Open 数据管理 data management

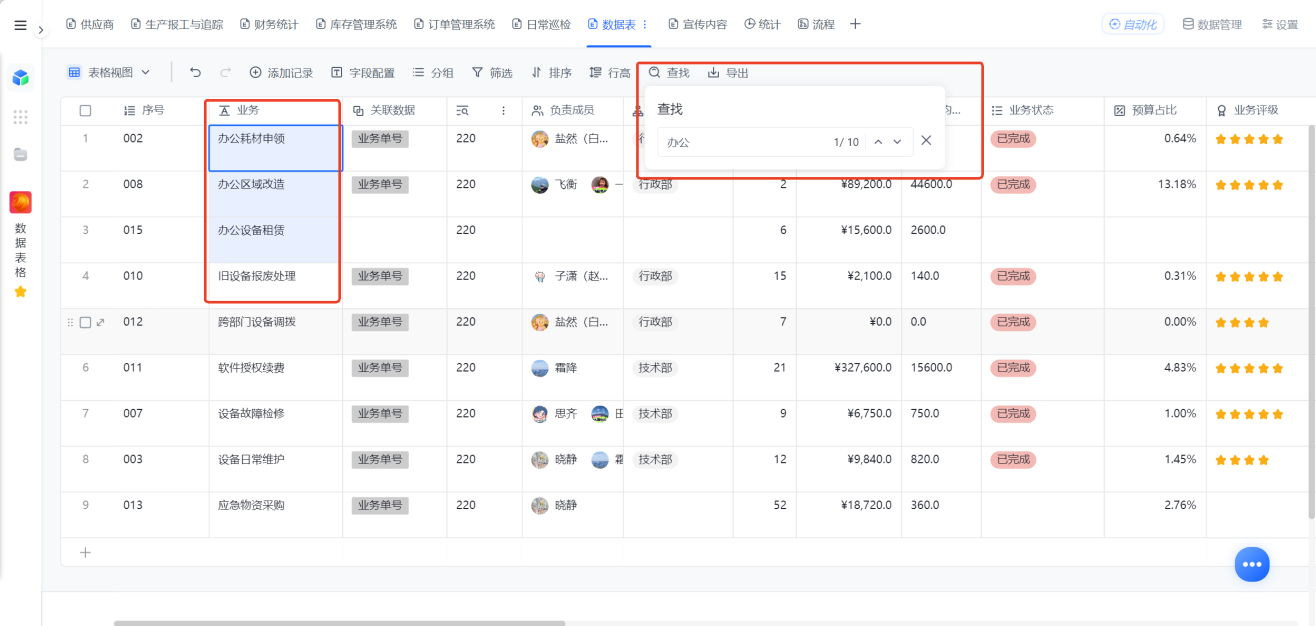[x=1212, y=24]
